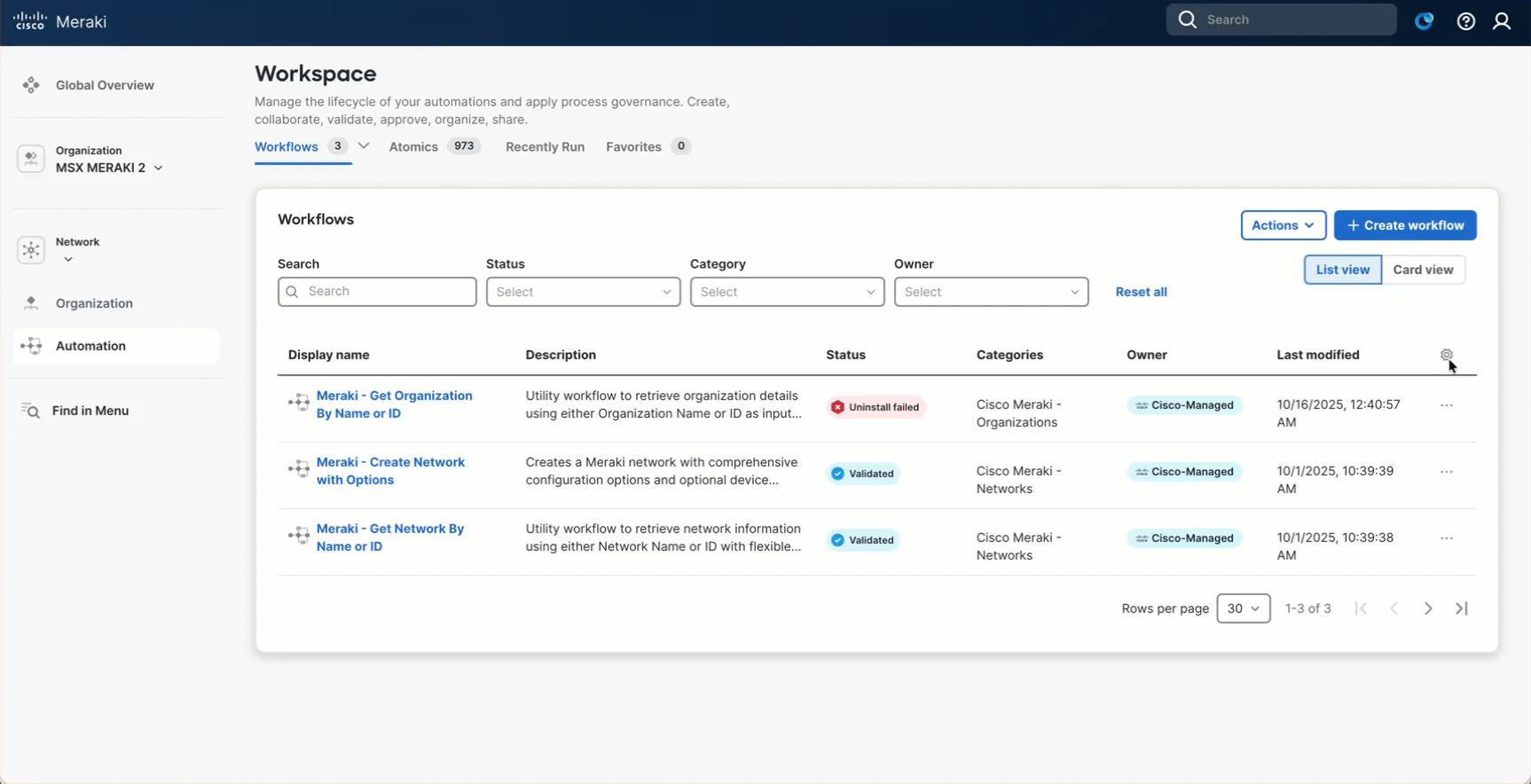Open the Recently Run tab
This screenshot has width=1531, height=784.
click(x=545, y=147)
